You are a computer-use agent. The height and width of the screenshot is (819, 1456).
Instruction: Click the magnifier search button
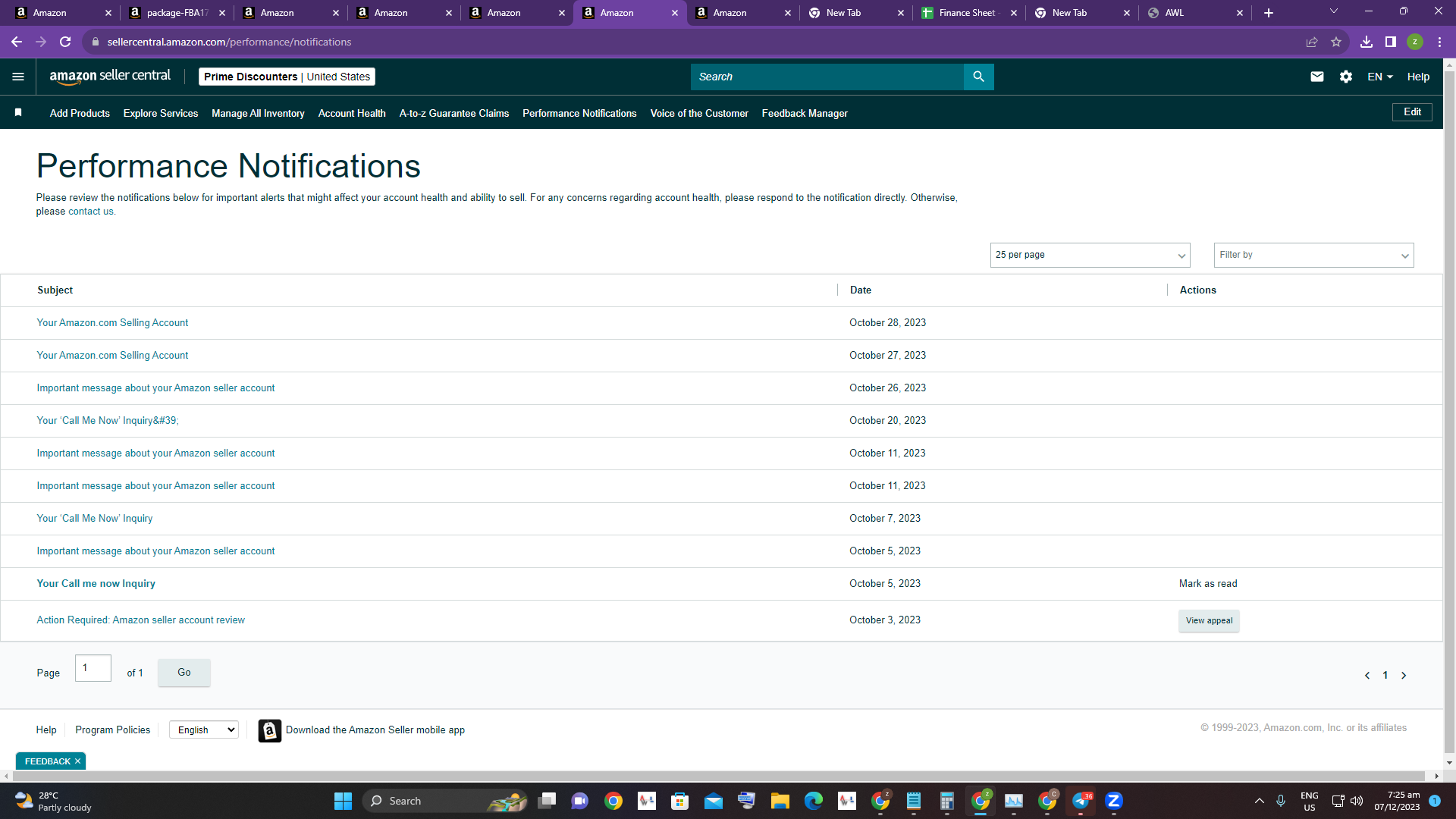tap(978, 77)
